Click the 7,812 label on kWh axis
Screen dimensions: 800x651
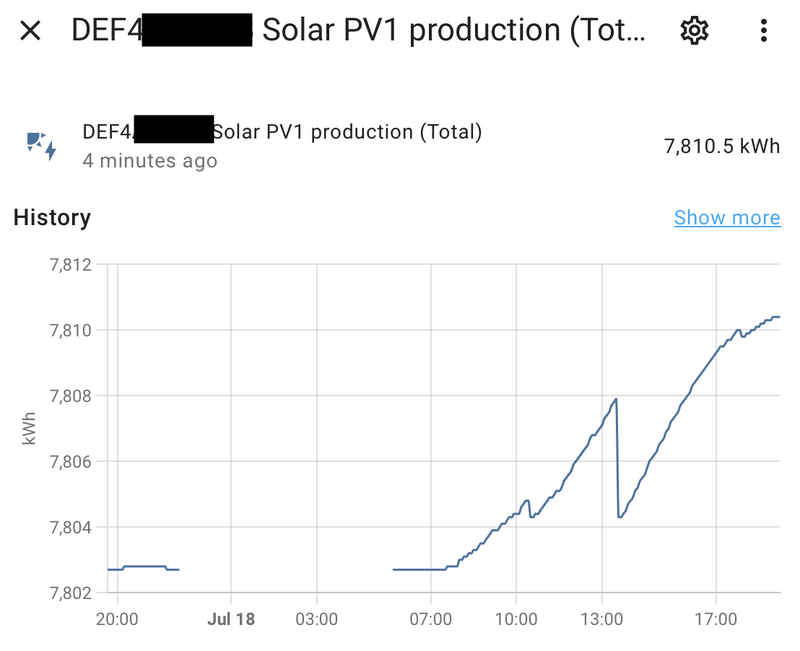tap(69, 265)
